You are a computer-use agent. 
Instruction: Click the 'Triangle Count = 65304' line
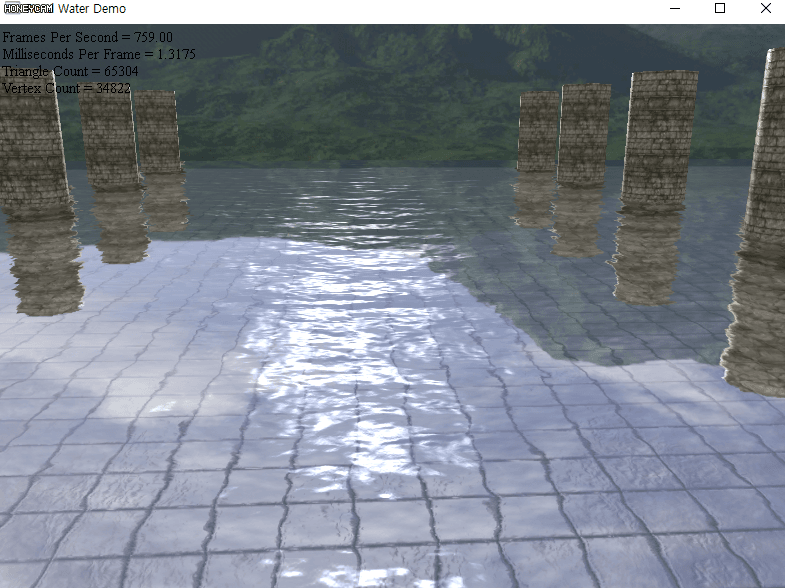point(71,71)
